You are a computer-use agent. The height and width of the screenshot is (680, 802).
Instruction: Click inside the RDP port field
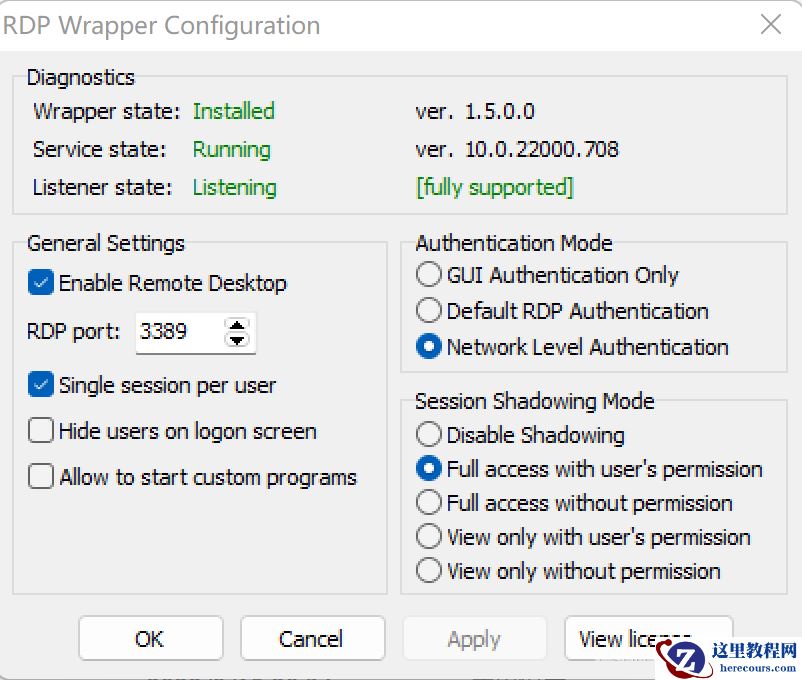[185, 332]
